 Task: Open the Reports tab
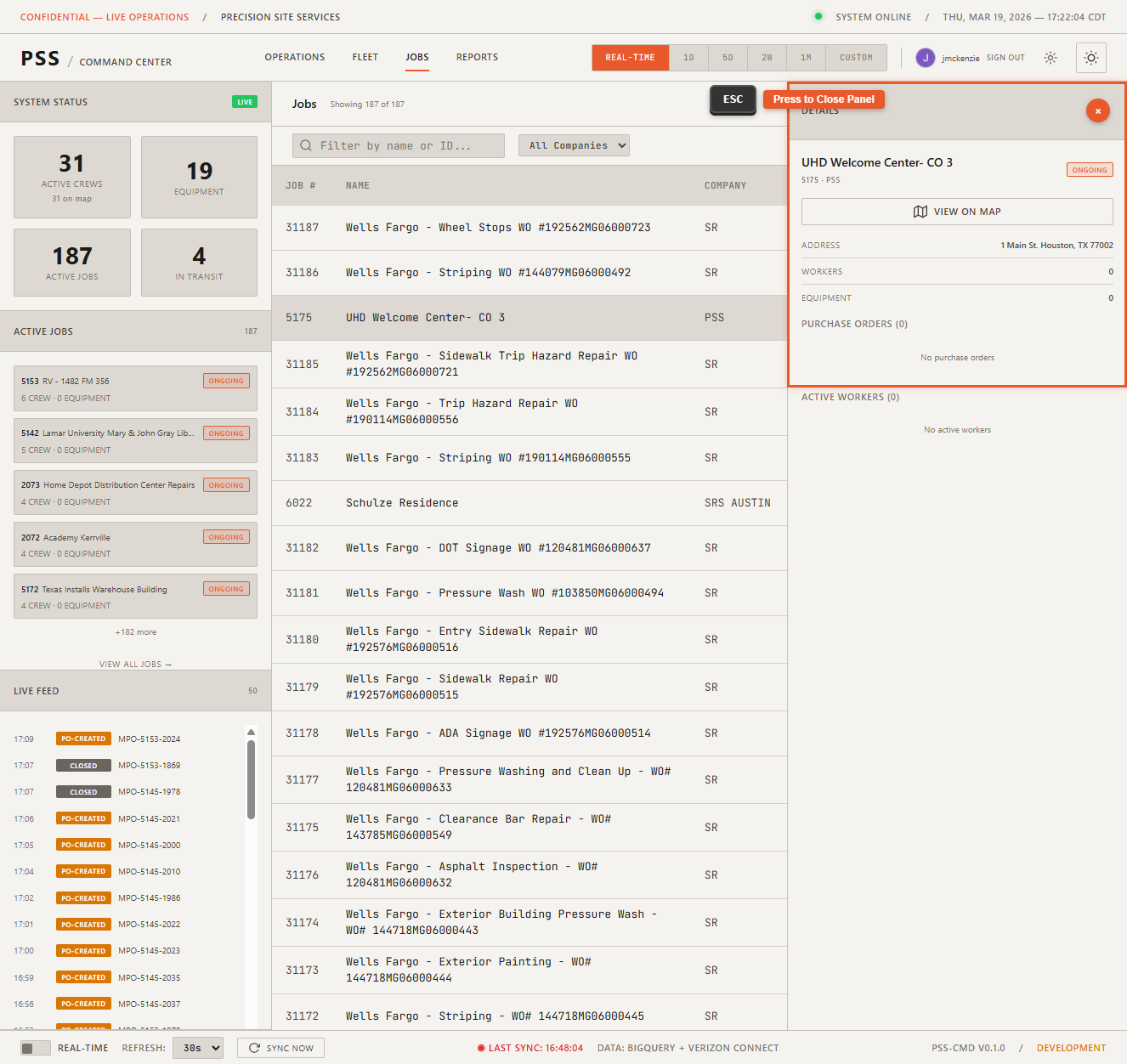pyautogui.click(x=477, y=57)
